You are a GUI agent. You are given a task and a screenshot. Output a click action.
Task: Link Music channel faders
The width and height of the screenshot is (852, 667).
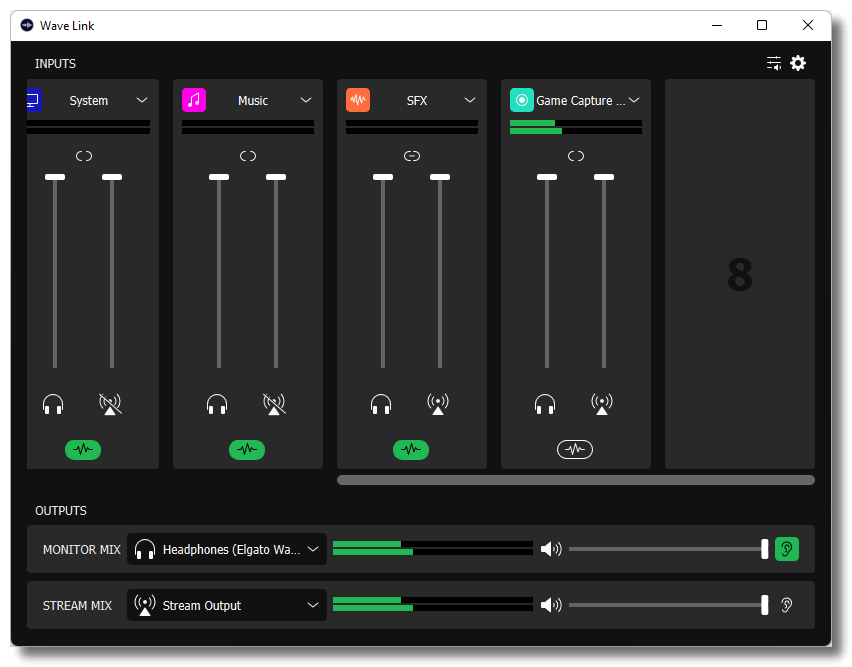coord(248,156)
